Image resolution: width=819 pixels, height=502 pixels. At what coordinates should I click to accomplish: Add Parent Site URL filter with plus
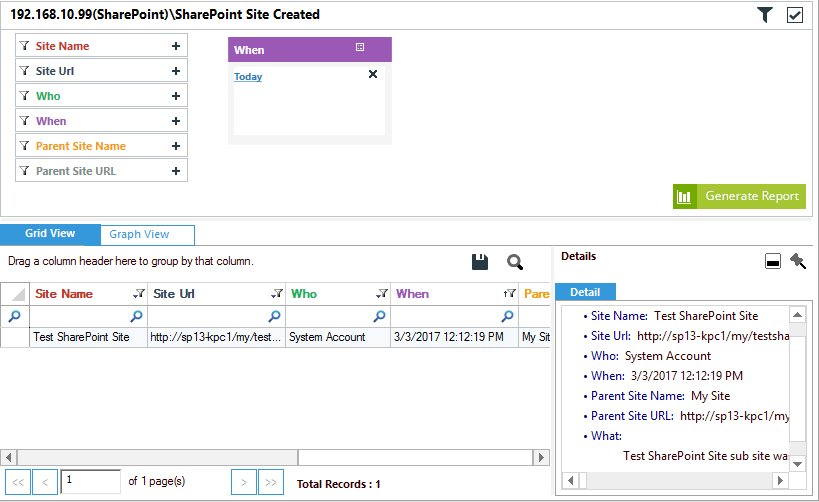tap(176, 171)
